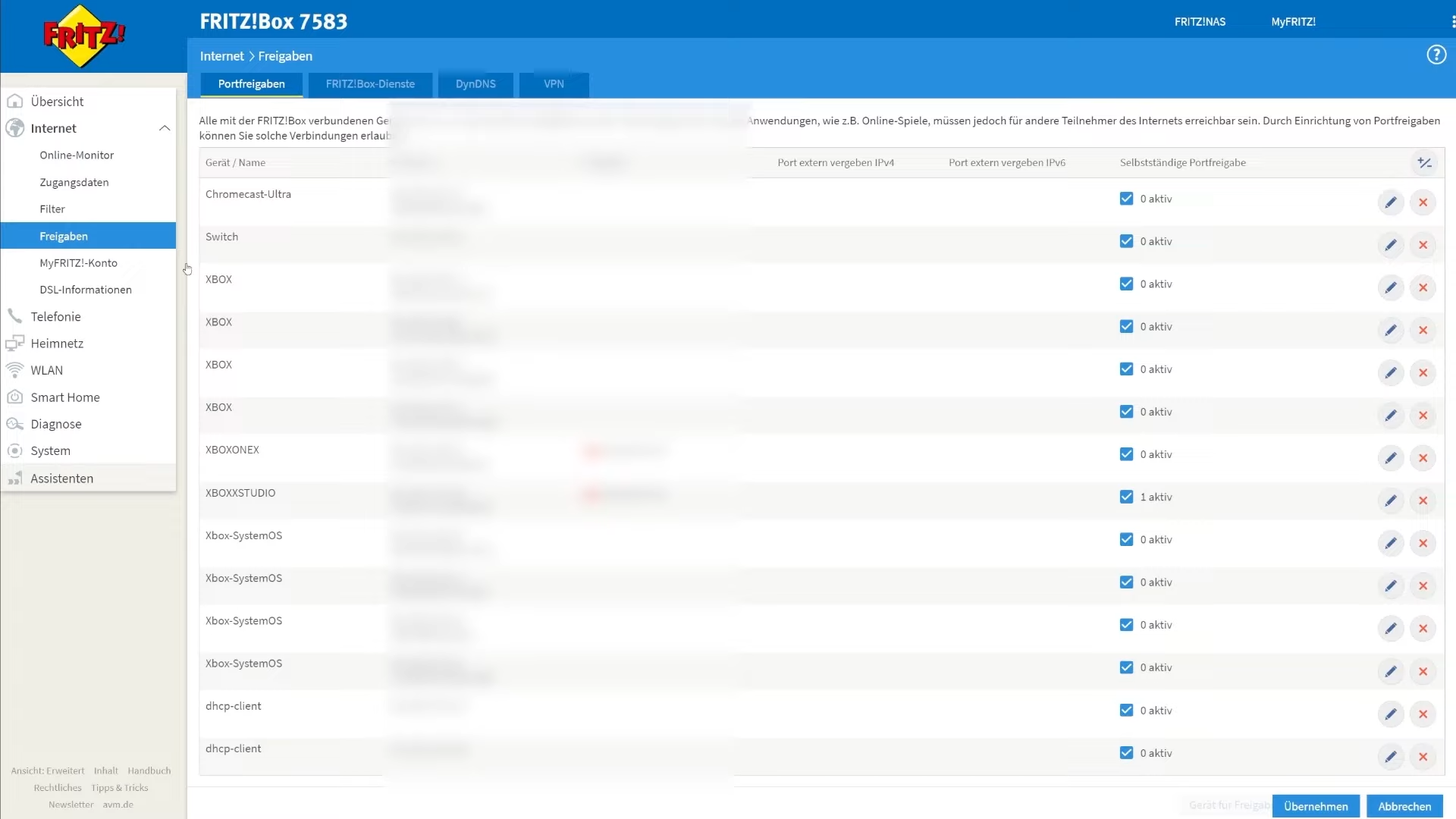Toggle Switch row 0 aktiv checkbox
This screenshot has width=1456, height=819.
click(1126, 241)
